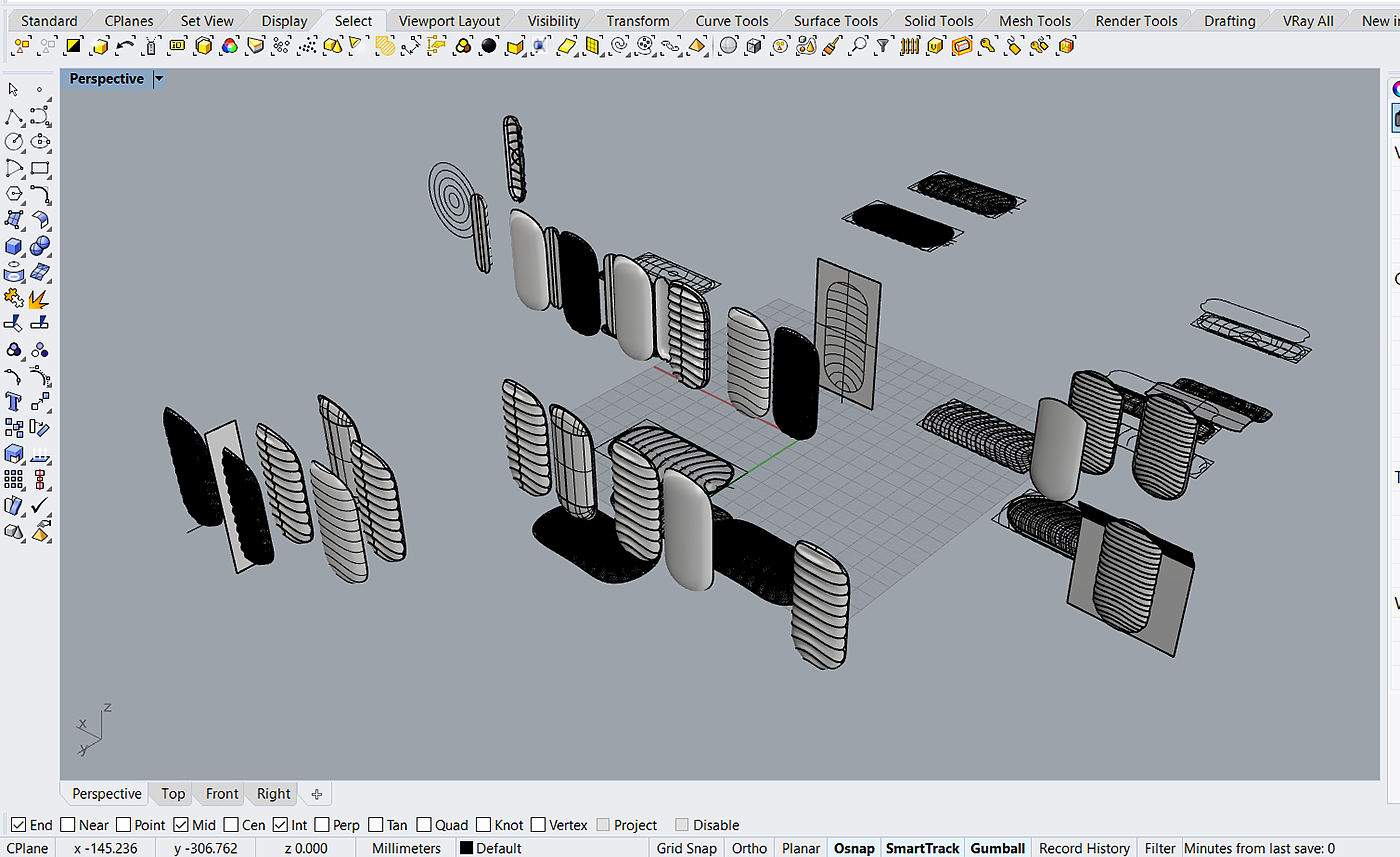The image size is (1400, 857).
Task: Disable the End osnap checkbox
Action: coord(18,825)
